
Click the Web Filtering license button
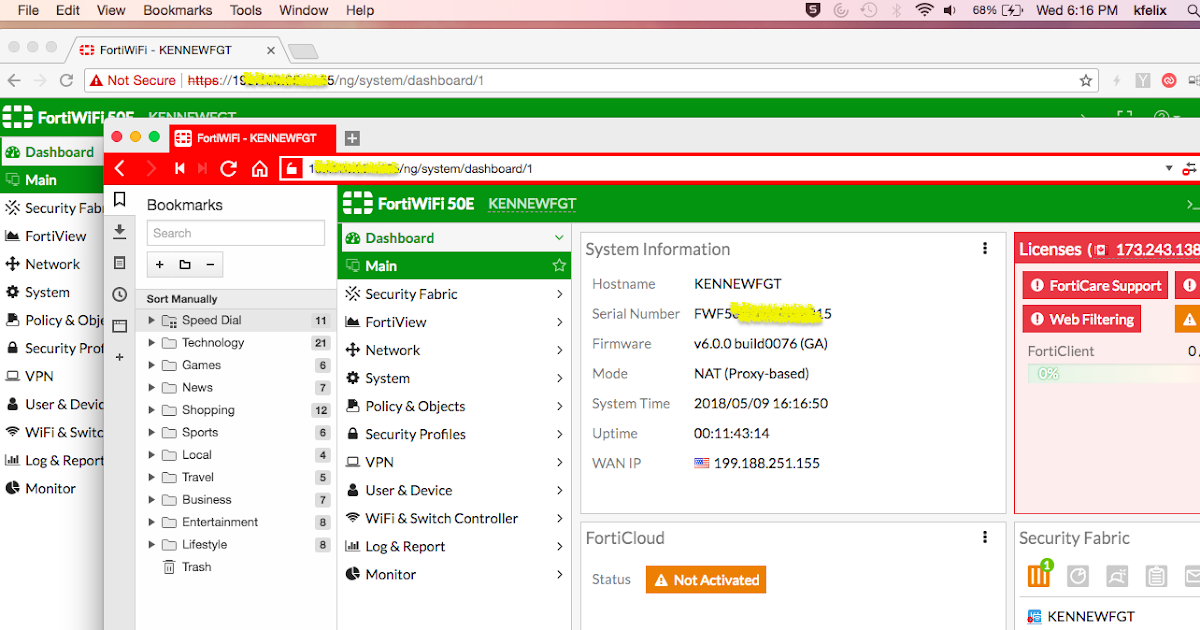tap(1082, 320)
